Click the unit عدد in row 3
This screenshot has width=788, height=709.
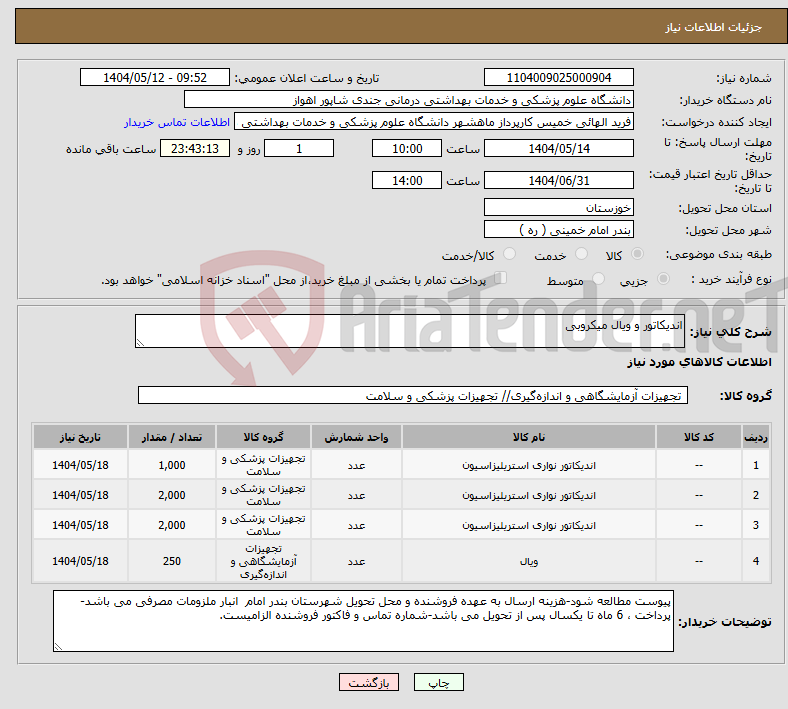[x=356, y=525]
